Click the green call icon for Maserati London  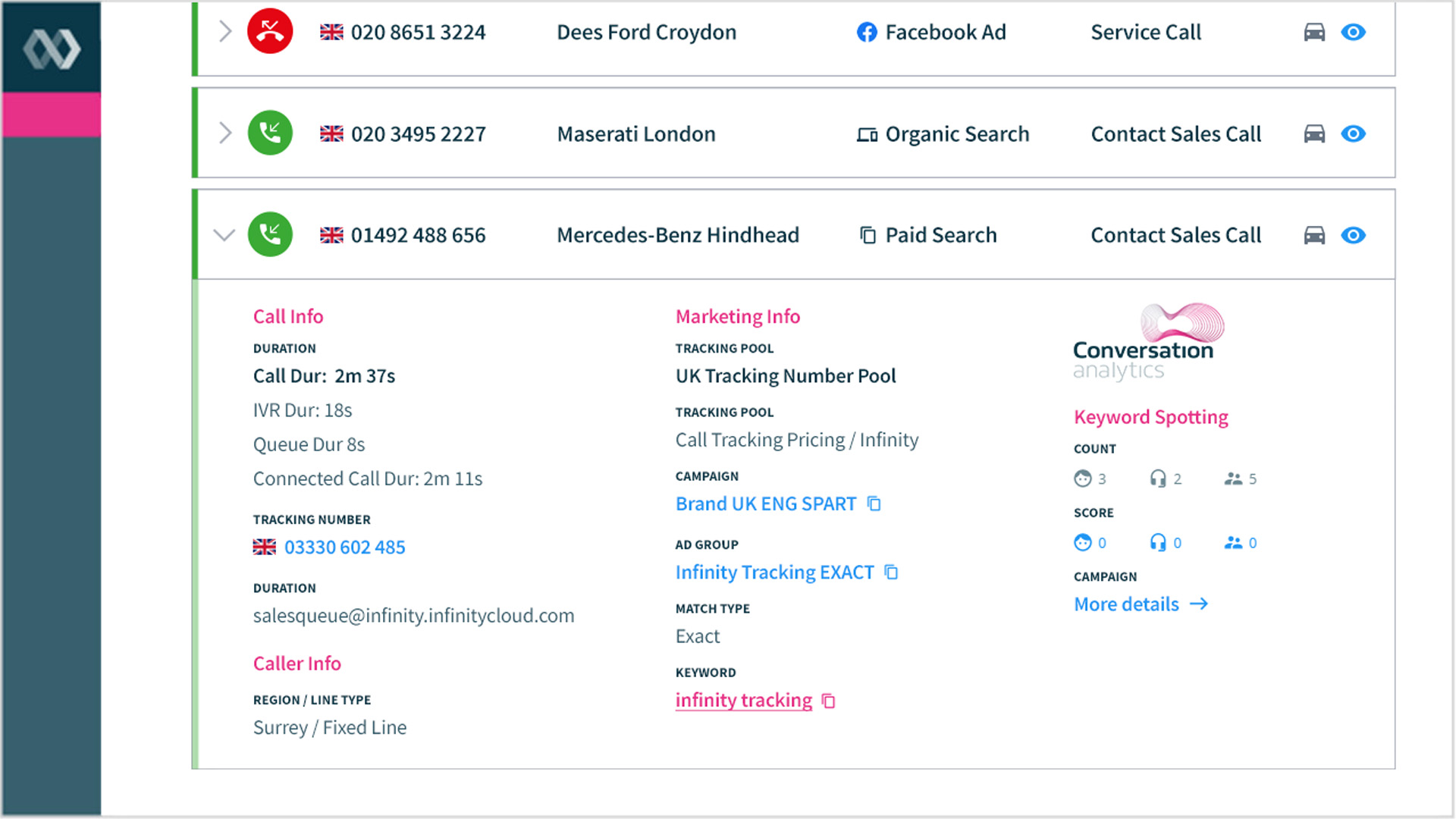pos(270,133)
